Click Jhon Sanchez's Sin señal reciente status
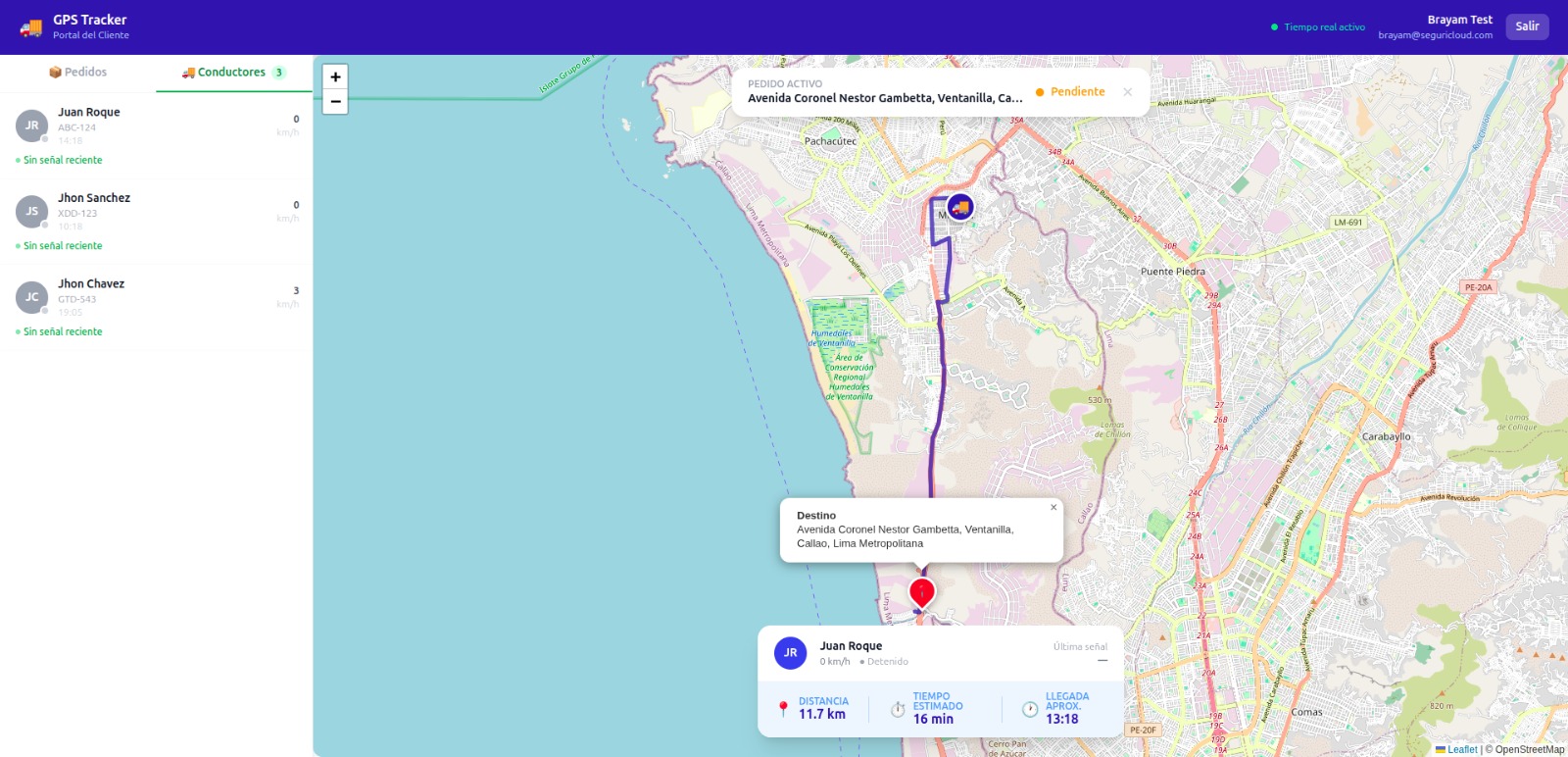This screenshot has height=757, width=1568. [x=59, y=246]
